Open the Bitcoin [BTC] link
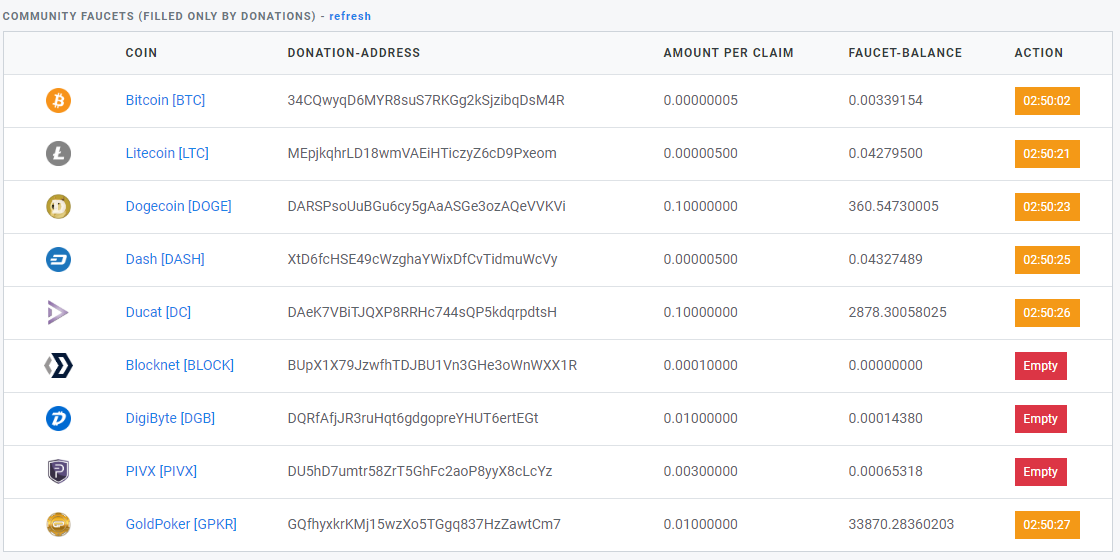The height and width of the screenshot is (560, 1120). [x=165, y=101]
